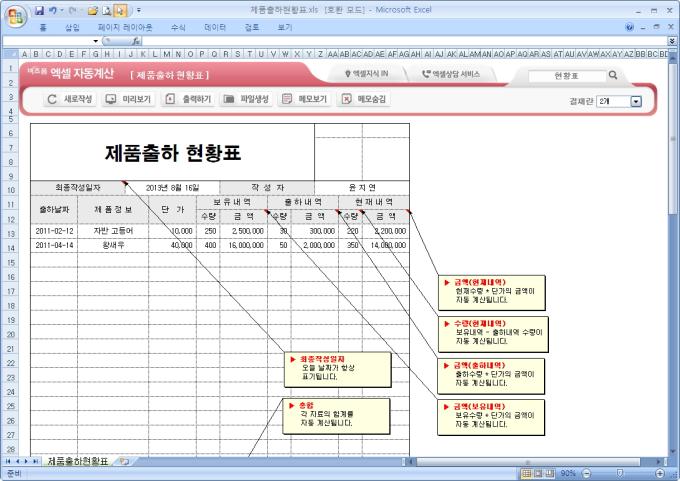Image resolution: width=680 pixels, height=481 pixels.
Task: Switch to 페이지 레이아웃 tab
Action: [x=125, y=28]
